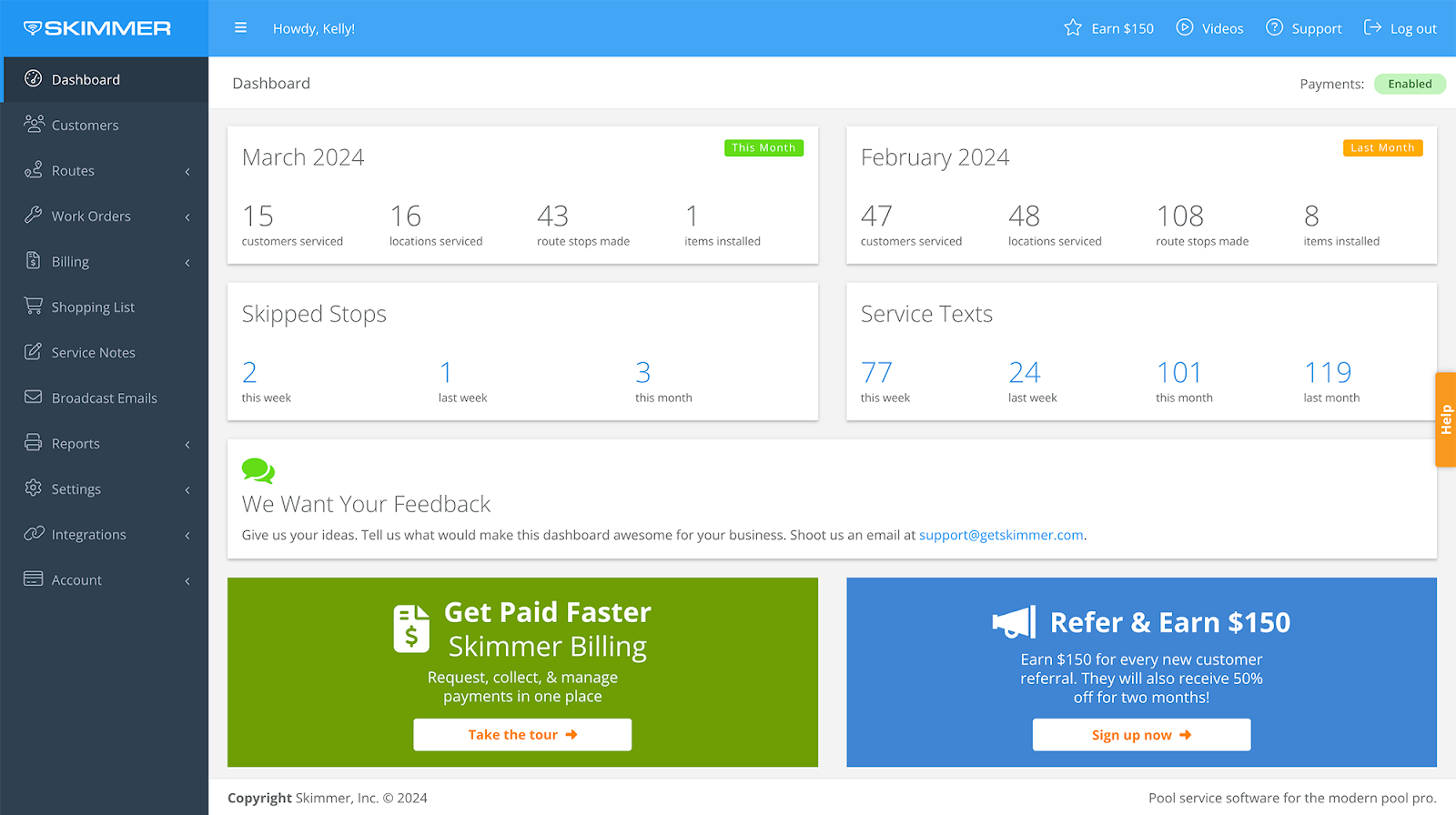Screen dimensions: 1456x815
Task: Click the This Month green badge
Action: tap(763, 147)
